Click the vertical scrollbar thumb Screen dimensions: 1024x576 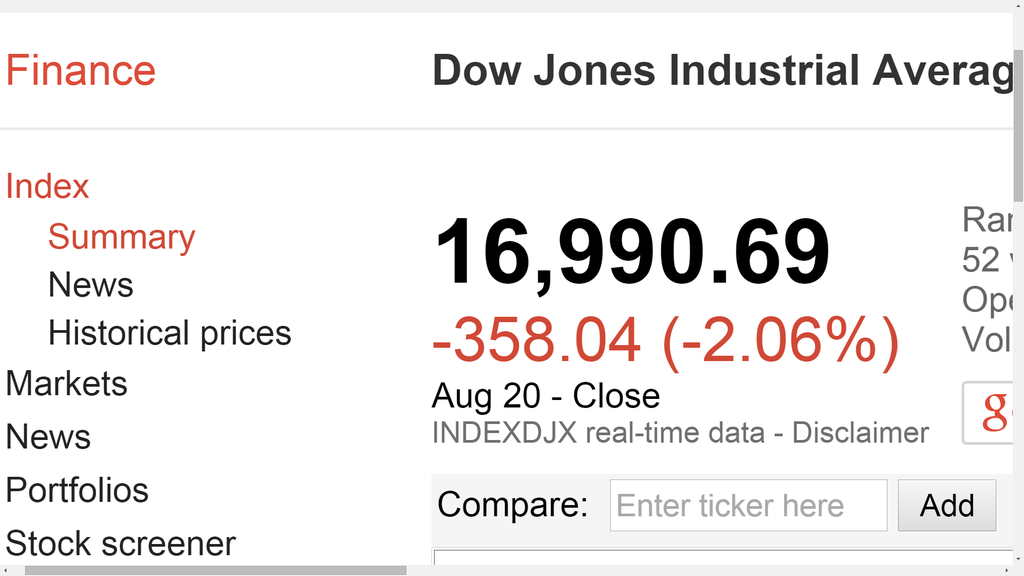[x=1018, y=125]
